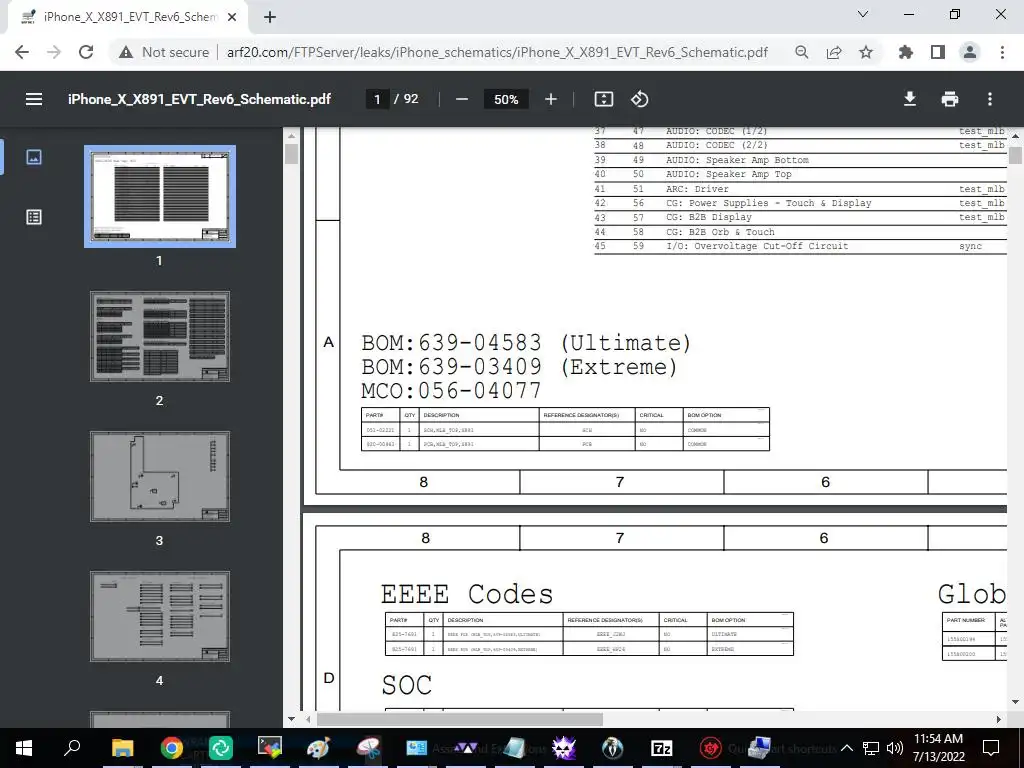Open the Chrome three-dot menu
1024x768 pixels.
coord(1002,52)
